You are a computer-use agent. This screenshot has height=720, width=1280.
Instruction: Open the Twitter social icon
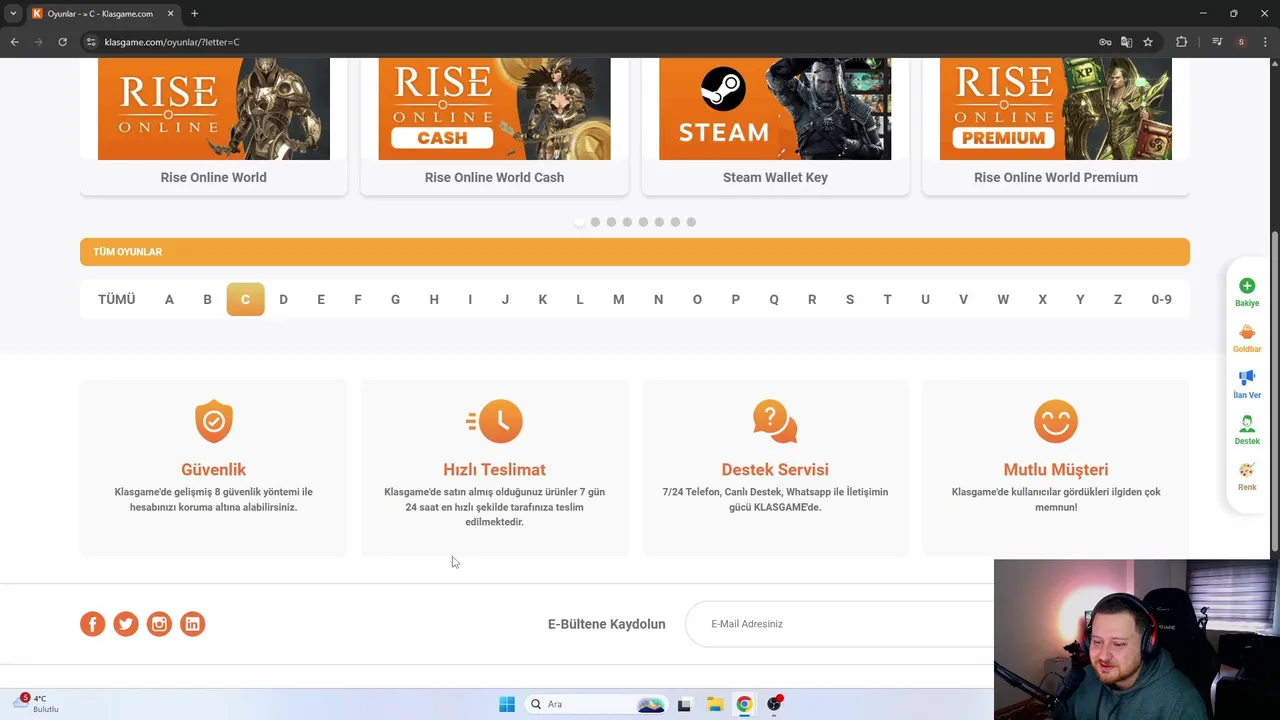(x=126, y=624)
